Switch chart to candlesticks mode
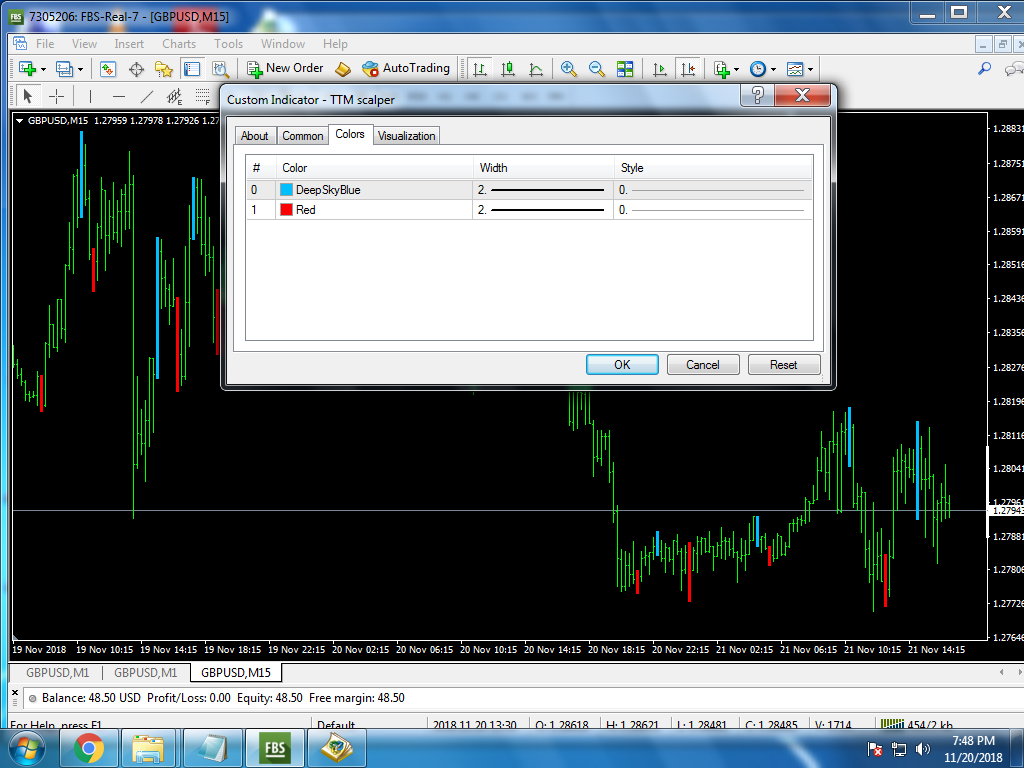 click(507, 69)
